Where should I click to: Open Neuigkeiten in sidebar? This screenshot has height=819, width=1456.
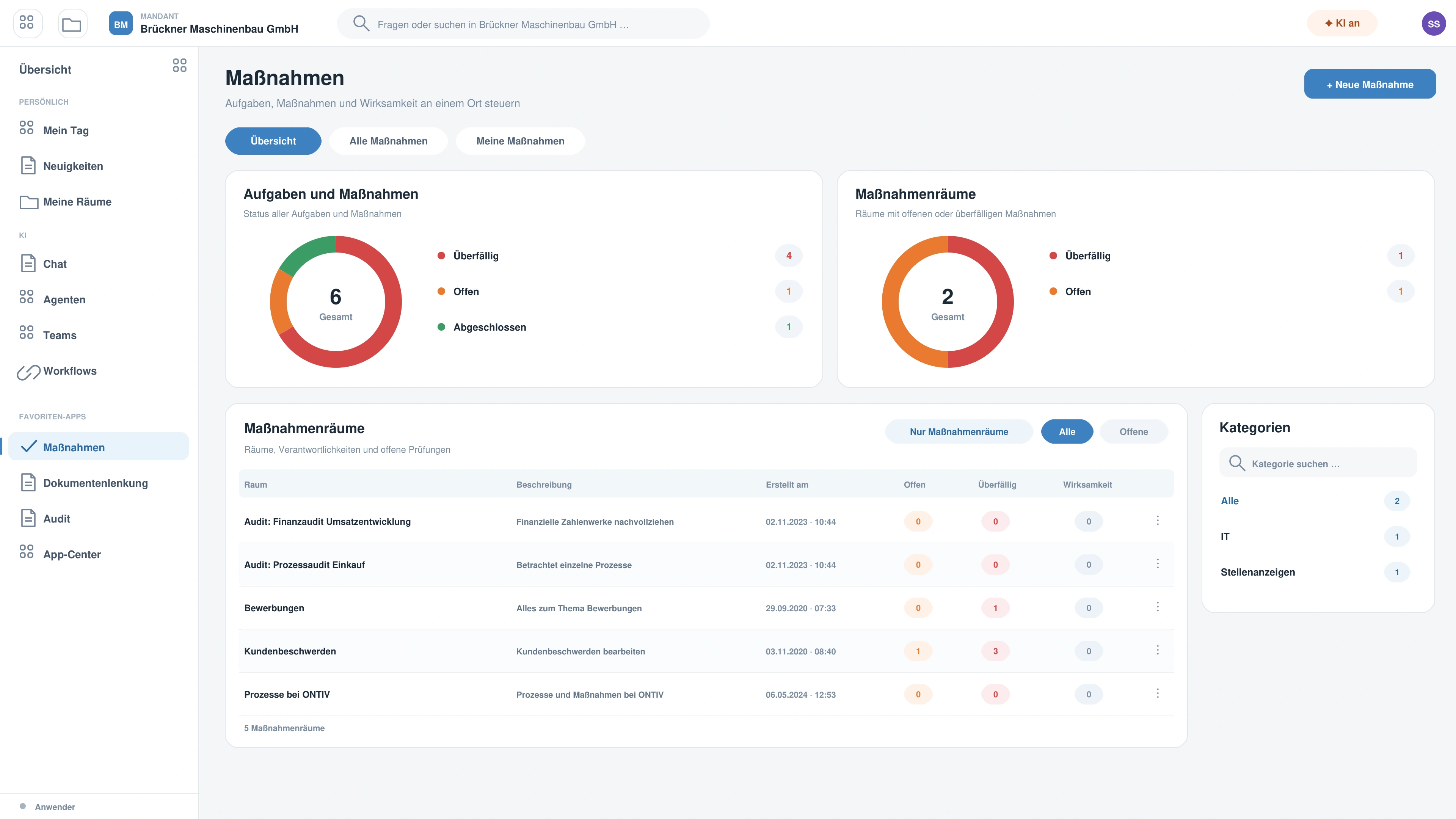pyautogui.click(x=98, y=166)
